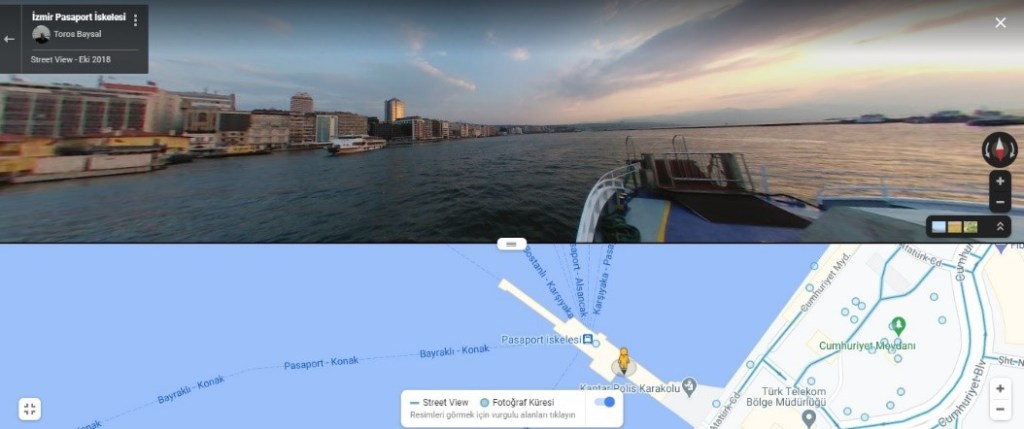Click the Türk Telekom Bölge Müdürlüğü label
This screenshot has width=1024, height=429.
(x=793, y=396)
